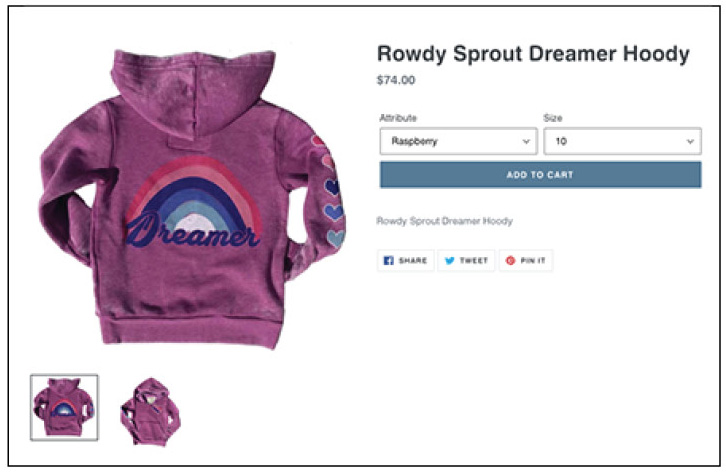
Task: Click the Rowdy Sprout Dreamer Hoody title
Action: tap(533, 54)
